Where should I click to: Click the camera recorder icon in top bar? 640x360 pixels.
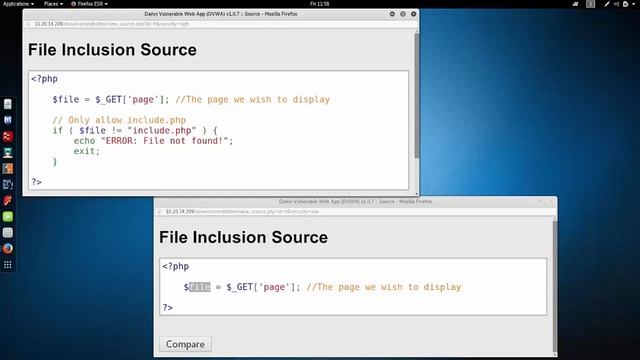point(575,4)
